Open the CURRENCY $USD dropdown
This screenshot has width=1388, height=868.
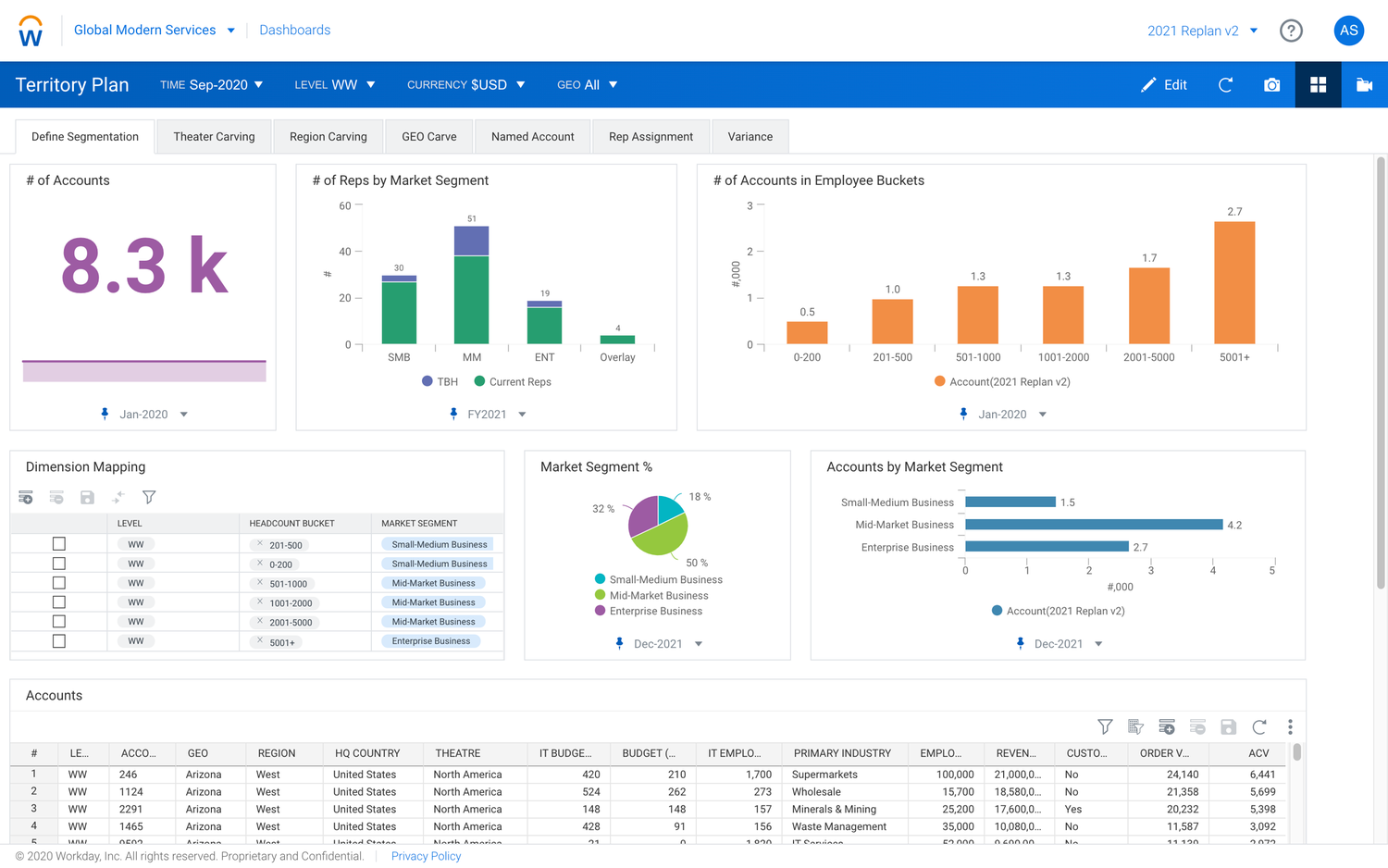[x=466, y=84]
